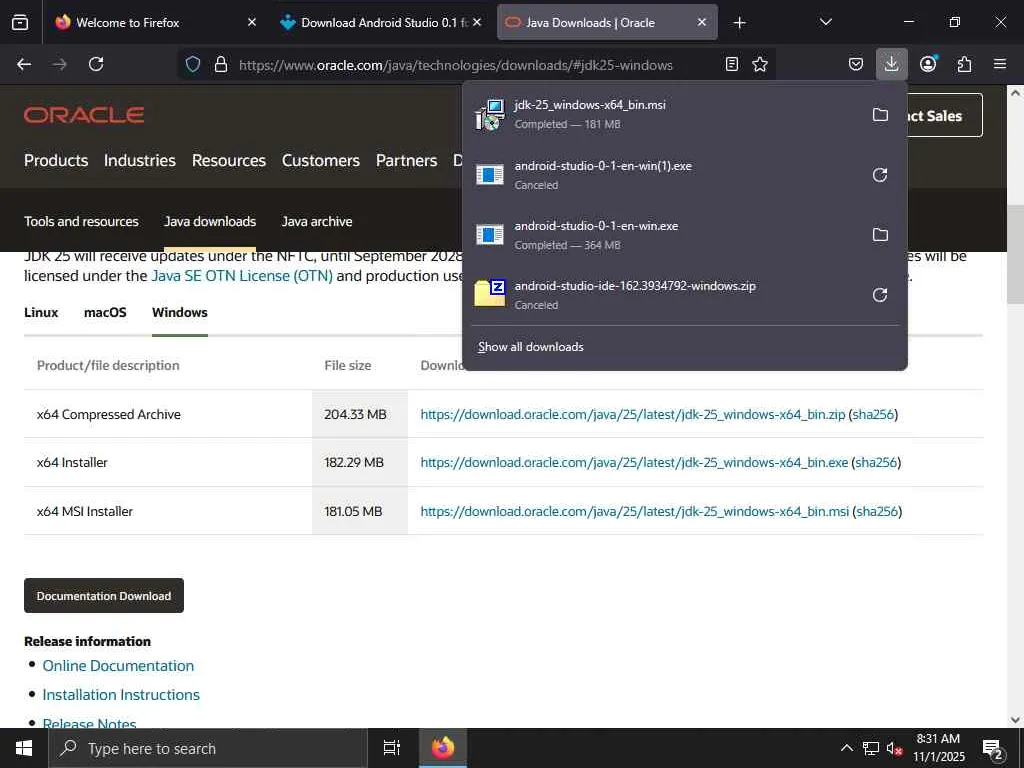The width and height of the screenshot is (1024, 768).
Task: Select the Java Downloads Oracle tab
Action: coord(607,22)
